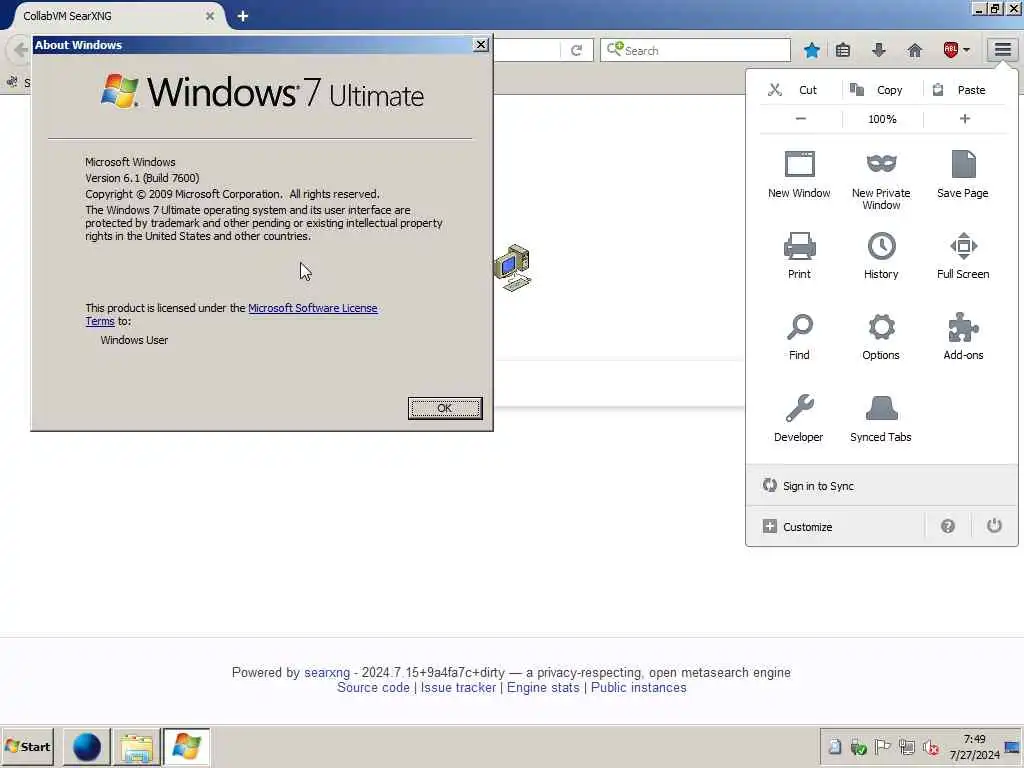Open a New Private Window
The width and height of the screenshot is (1024, 768).
pyautogui.click(x=881, y=180)
